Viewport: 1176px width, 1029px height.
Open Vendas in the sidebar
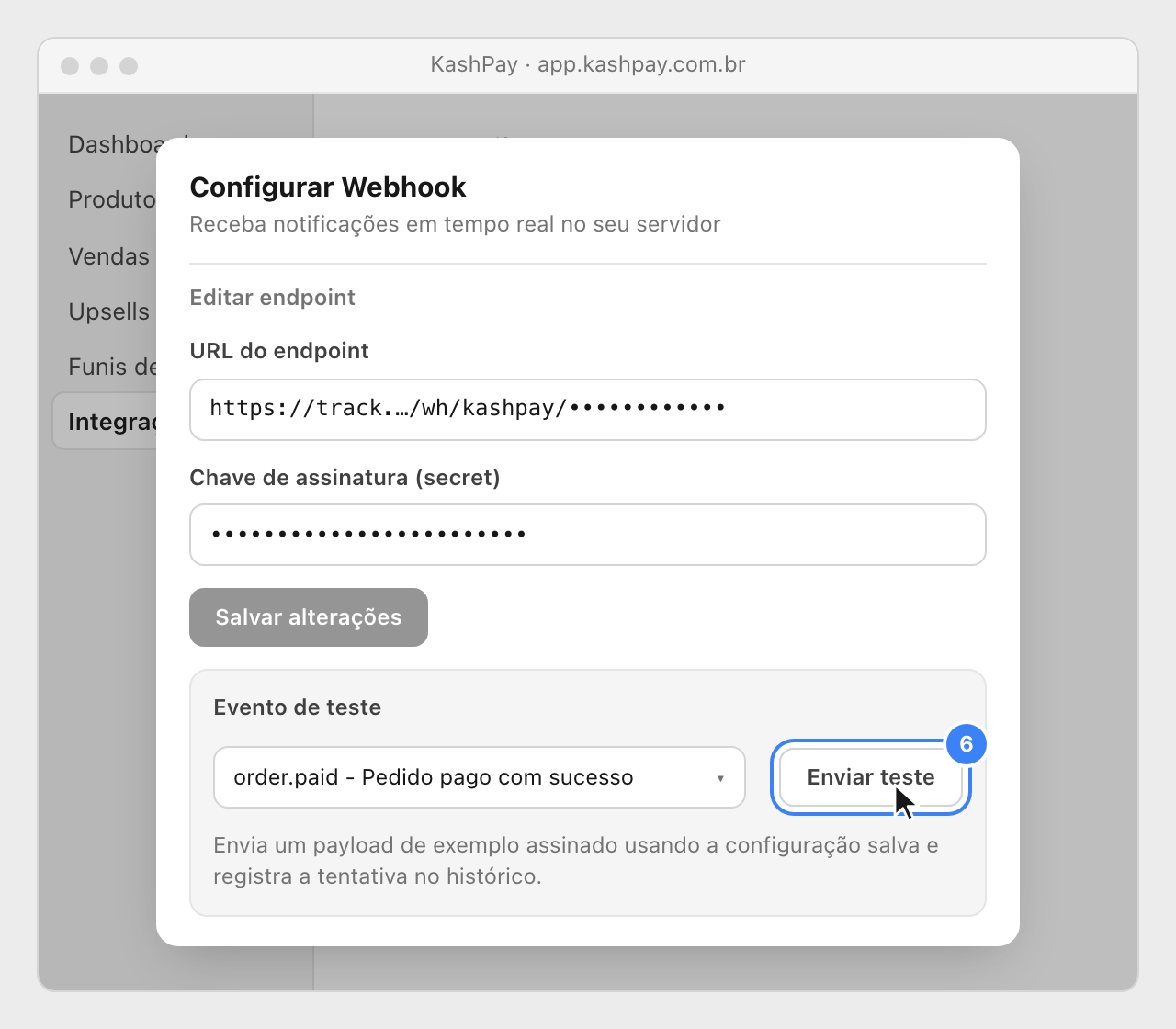(108, 256)
